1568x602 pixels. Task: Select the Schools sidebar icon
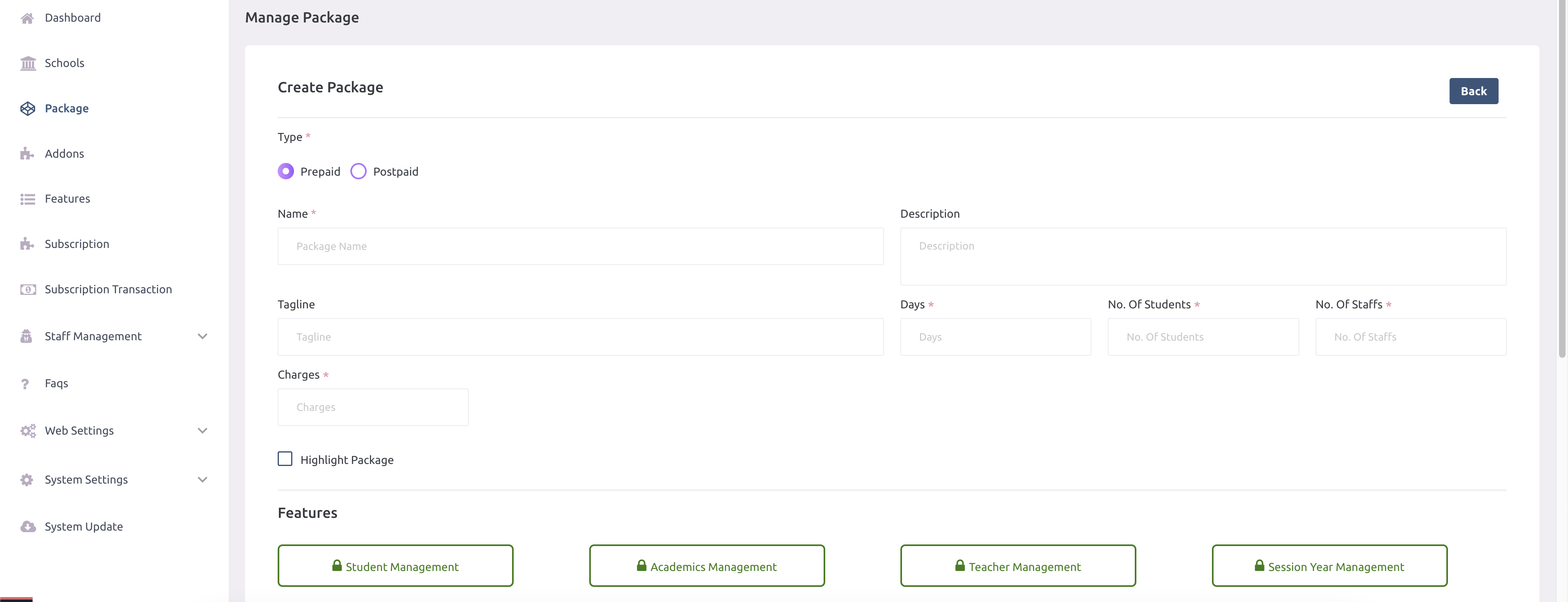point(28,63)
